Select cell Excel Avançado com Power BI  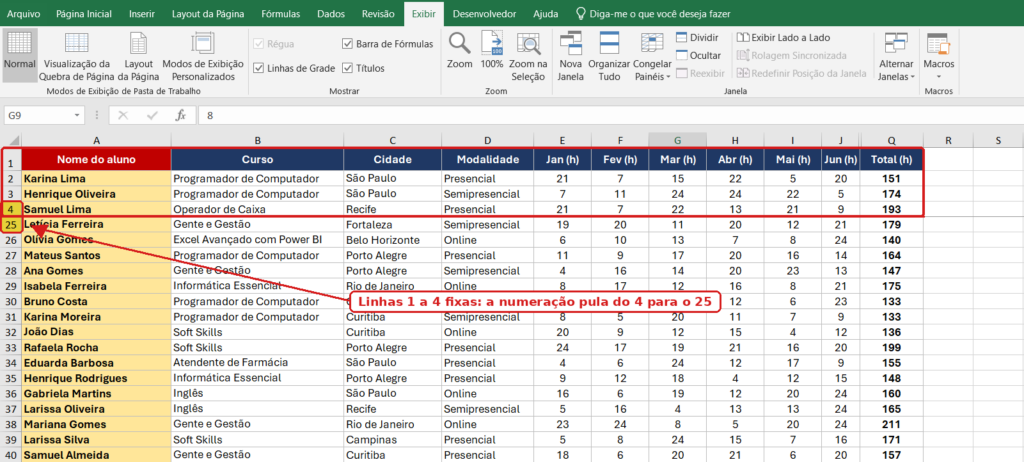(x=257, y=240)
